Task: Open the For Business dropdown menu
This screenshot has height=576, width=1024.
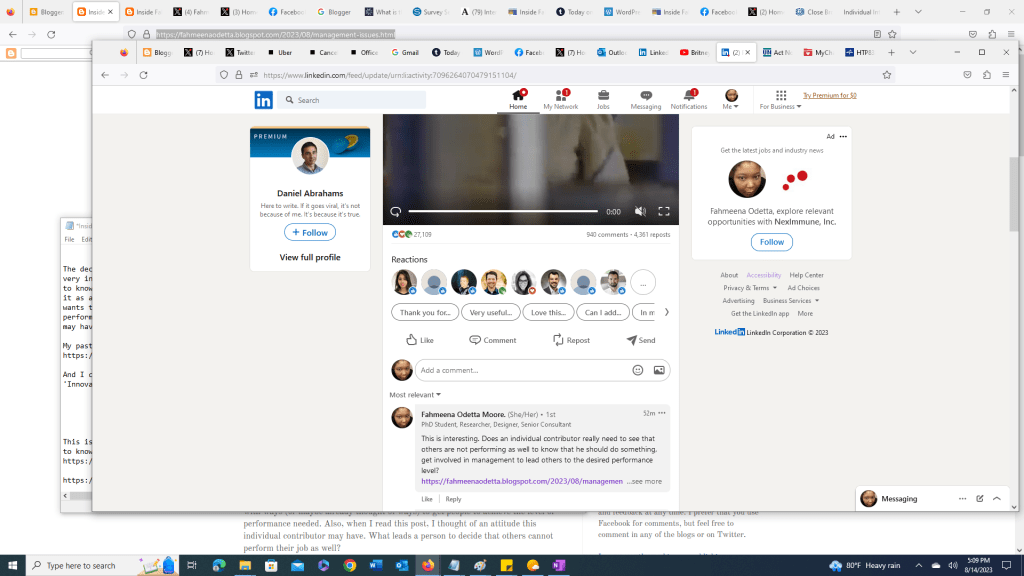Action: 780,100
